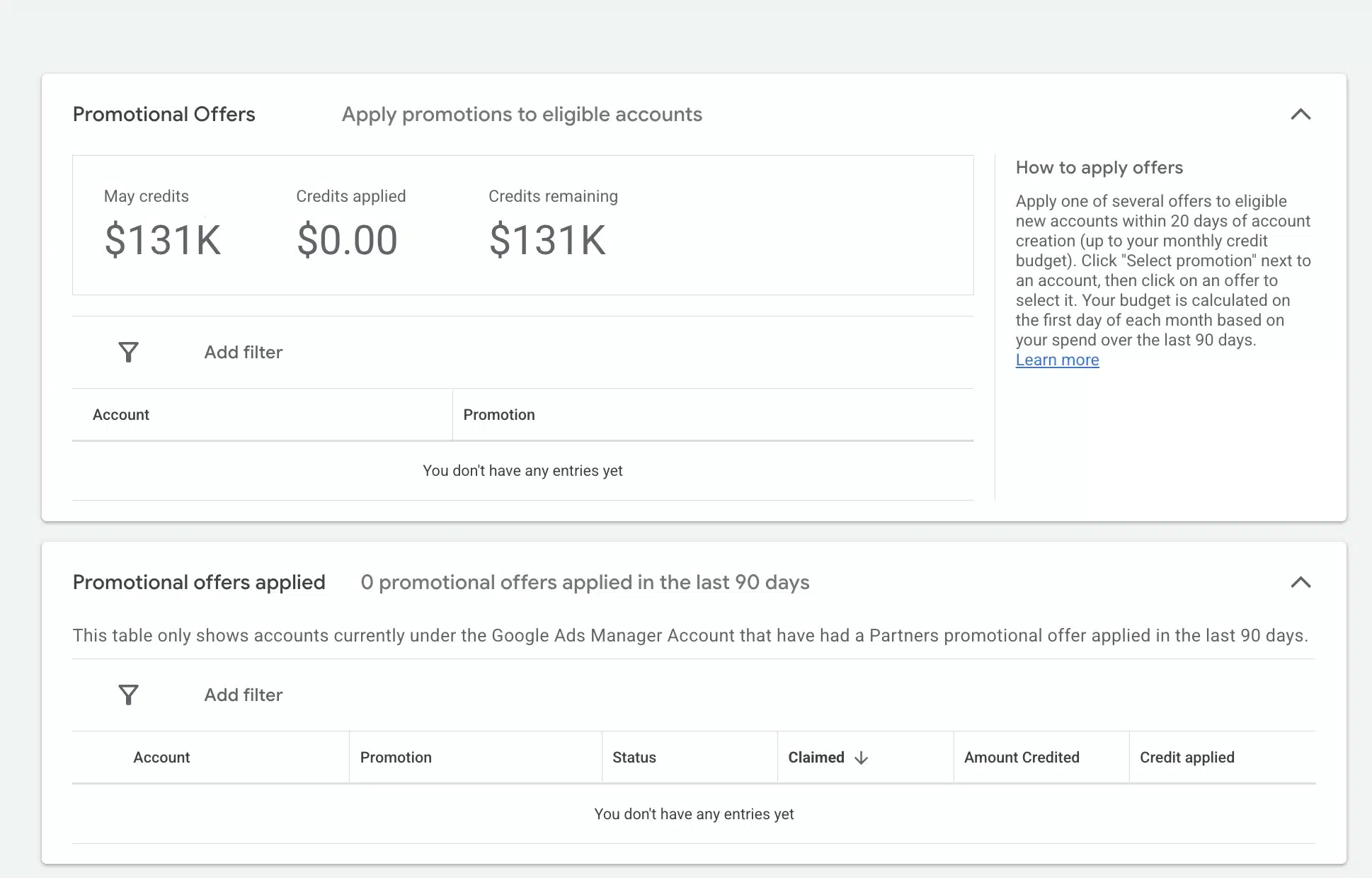Click the 'Credits applied' label in summary box
Viewport: 1372px width, 878px height.
click(x=351, y=196)
